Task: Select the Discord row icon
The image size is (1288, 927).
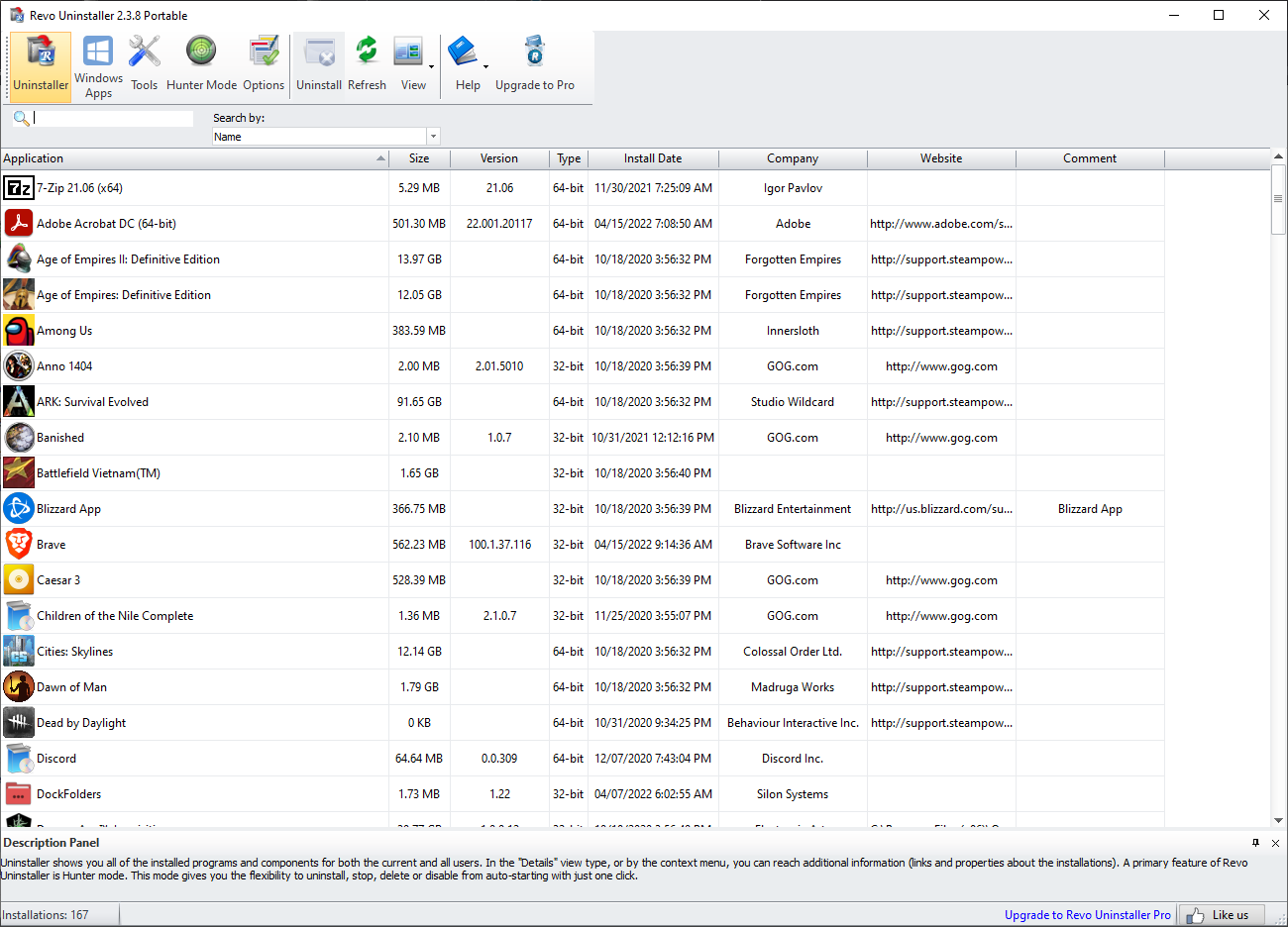Action: tap(19, 759)
